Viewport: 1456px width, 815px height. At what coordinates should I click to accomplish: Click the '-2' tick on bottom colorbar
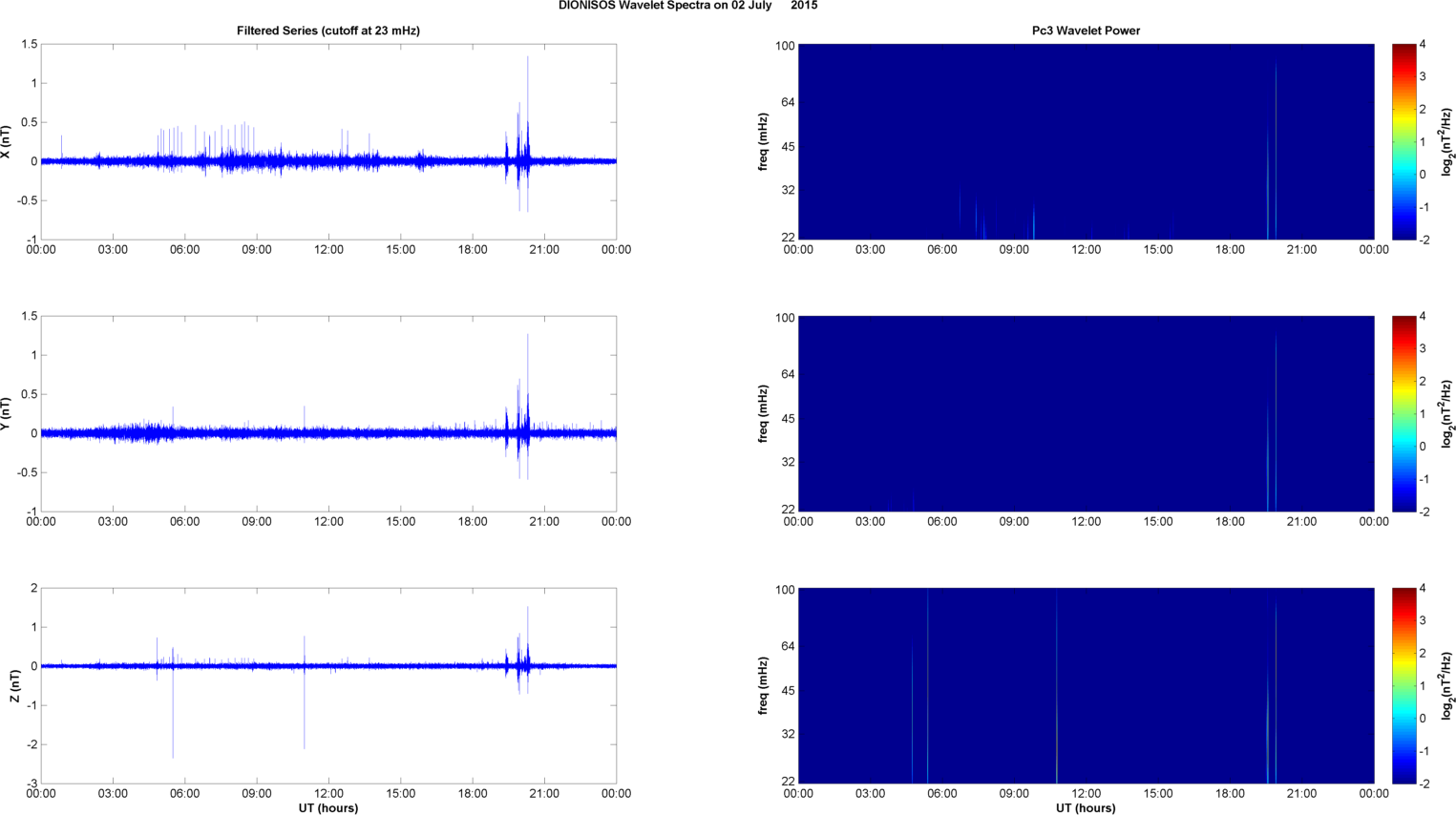click(1423, 784)
